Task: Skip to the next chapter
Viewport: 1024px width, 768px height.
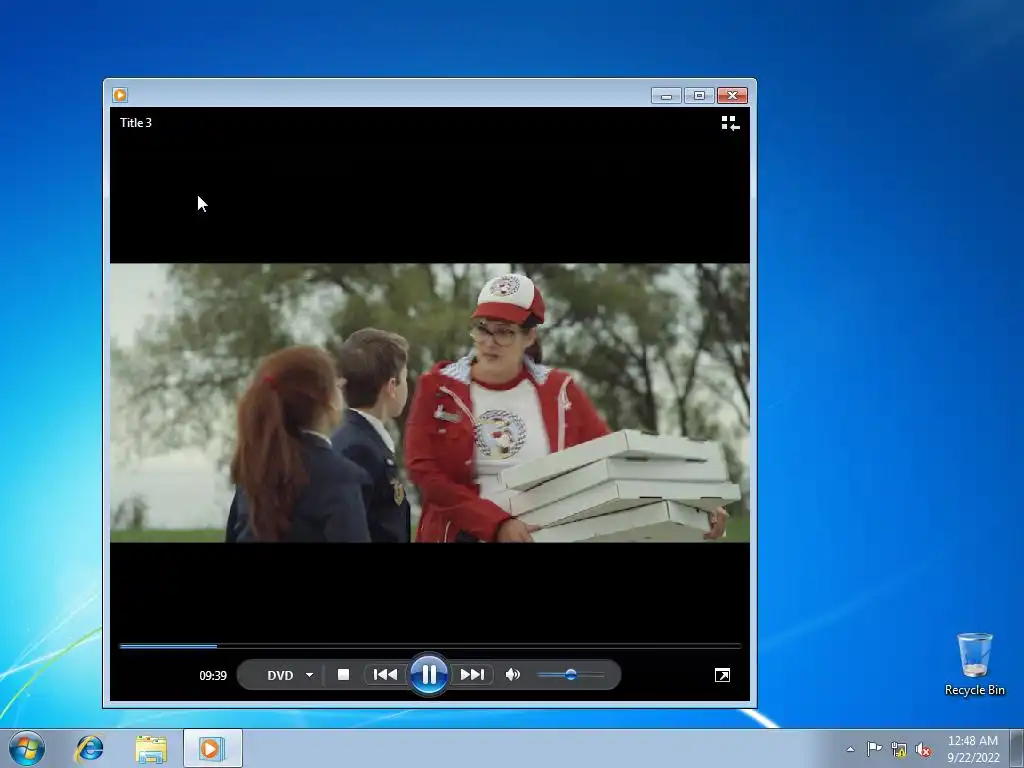Action: (472, 675)
